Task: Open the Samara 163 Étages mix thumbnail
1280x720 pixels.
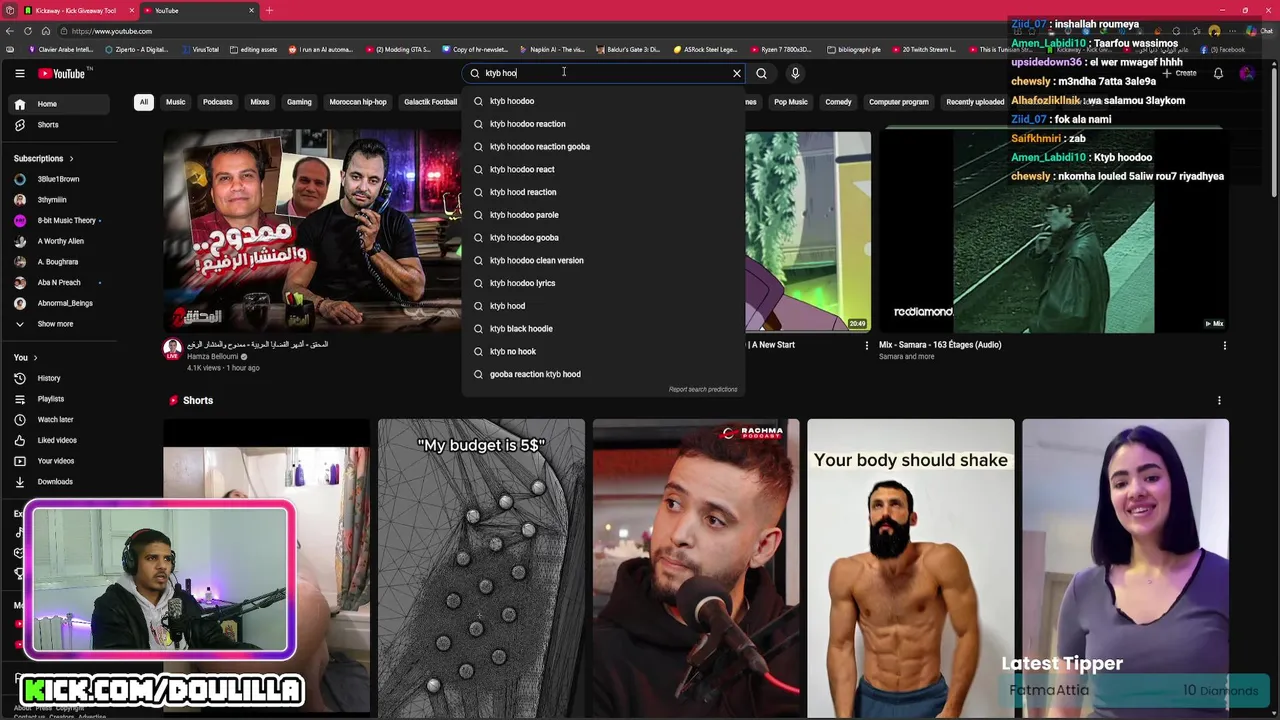Action: pyautogui.click(x=1054, y=231)
